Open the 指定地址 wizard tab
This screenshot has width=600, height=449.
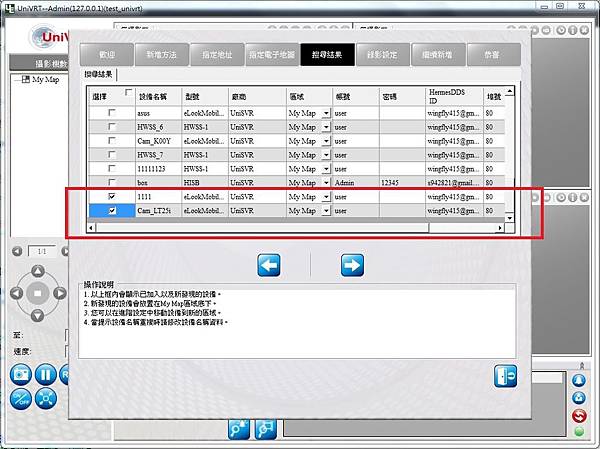(217, 55)
